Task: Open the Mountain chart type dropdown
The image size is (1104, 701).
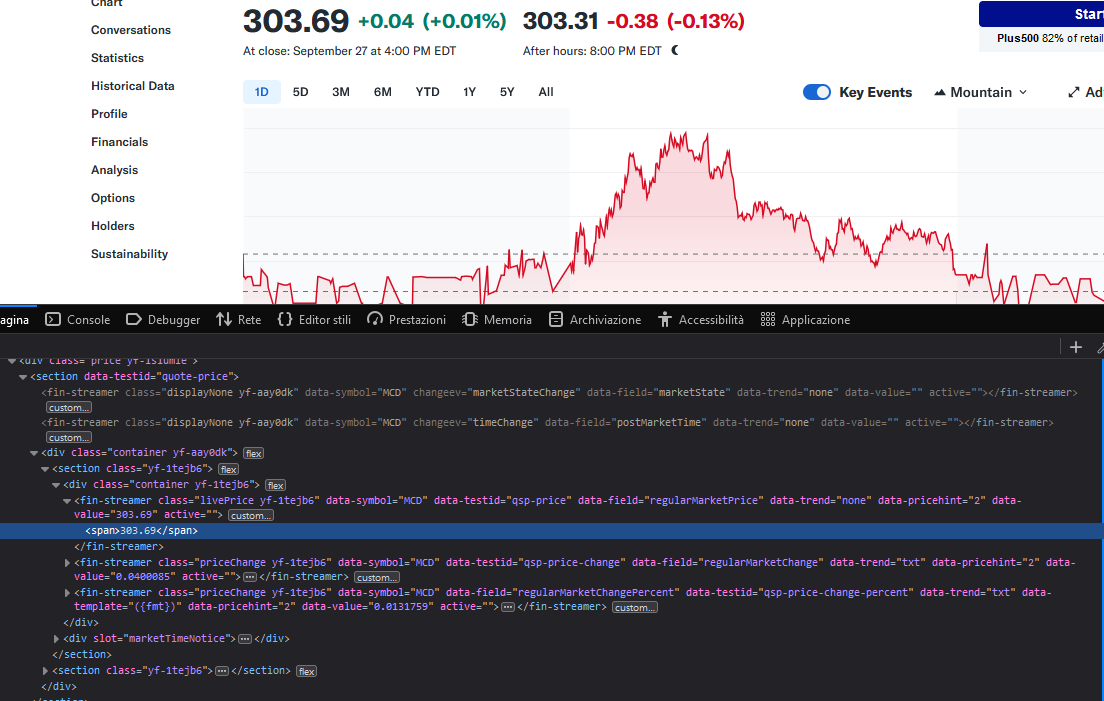Action: [x=981, y=92]
